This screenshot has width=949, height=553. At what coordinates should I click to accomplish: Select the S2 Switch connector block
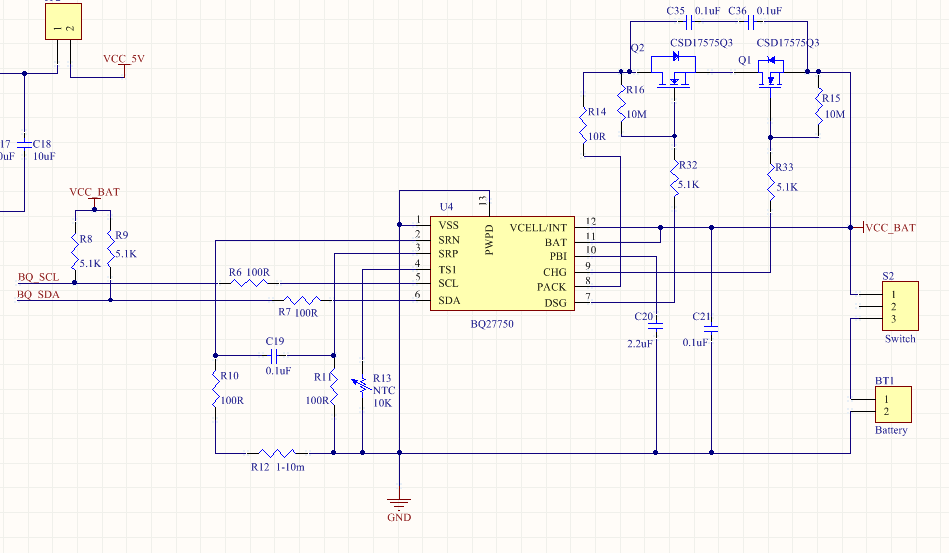click(900, 306)
